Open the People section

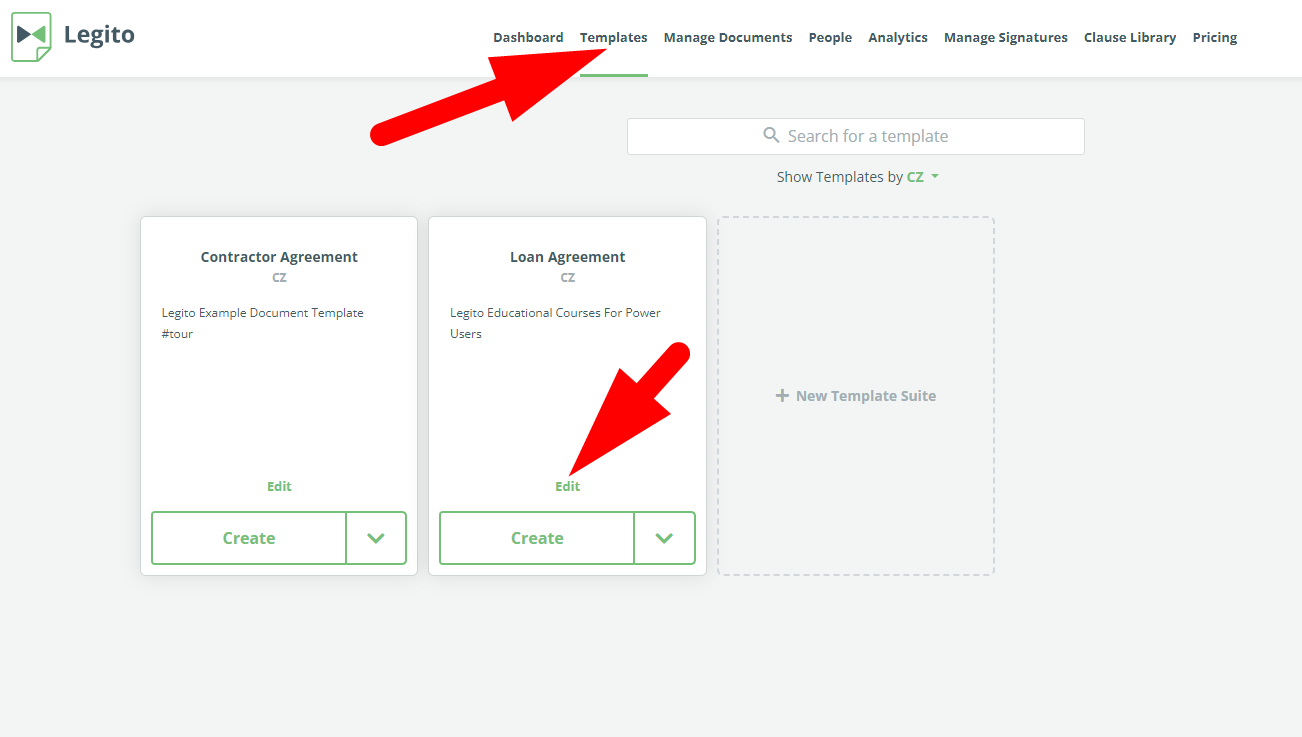pyautogui.click(x=830, y=38)
